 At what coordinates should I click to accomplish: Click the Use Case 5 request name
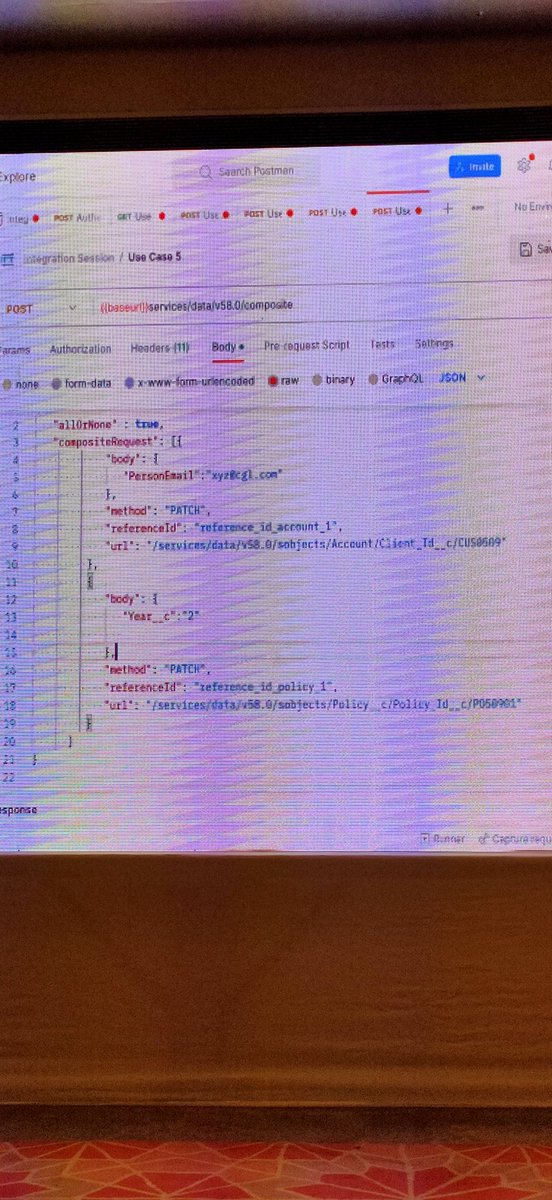tap(154, 257)
